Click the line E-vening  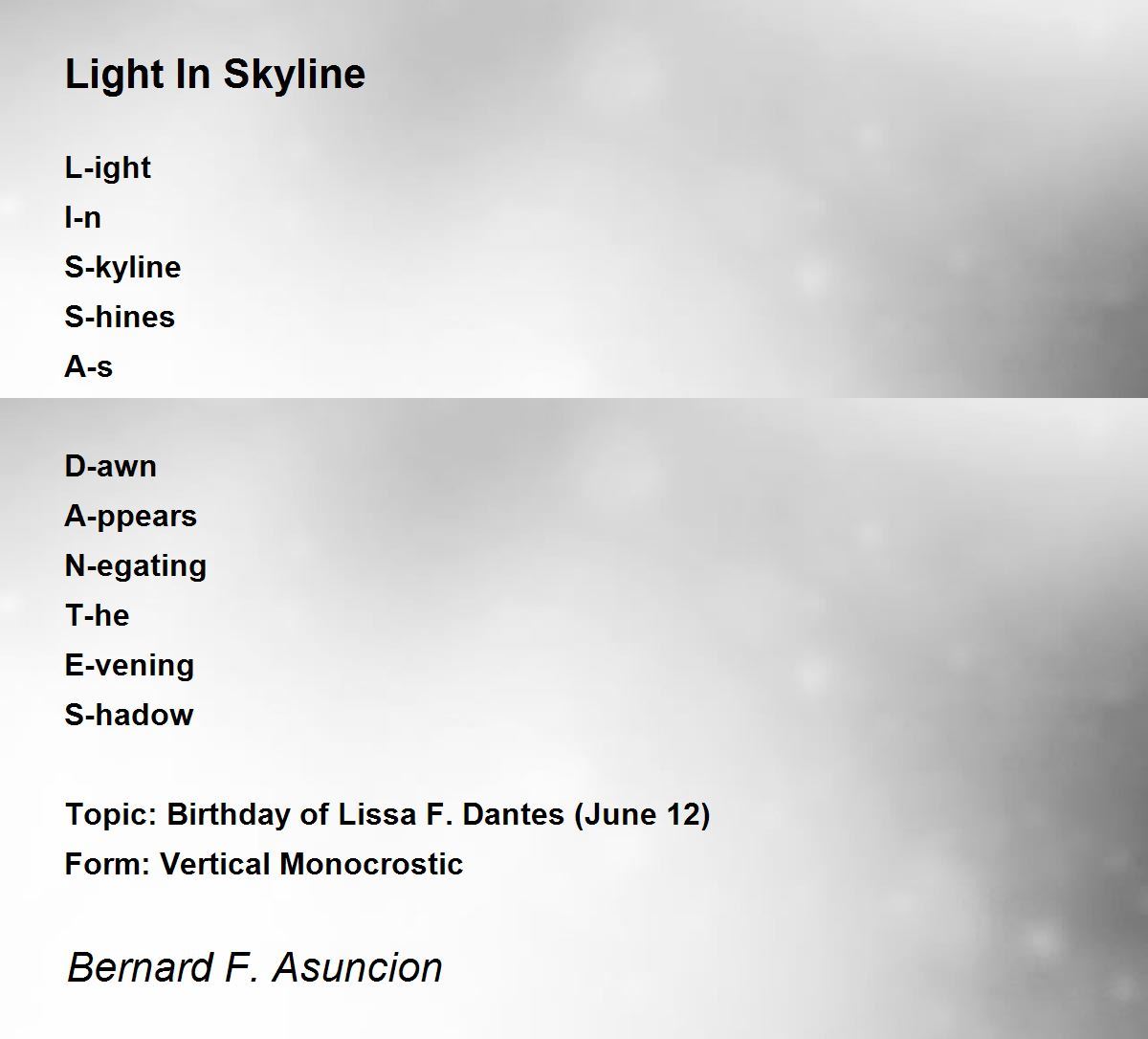[x=130, y=666]
